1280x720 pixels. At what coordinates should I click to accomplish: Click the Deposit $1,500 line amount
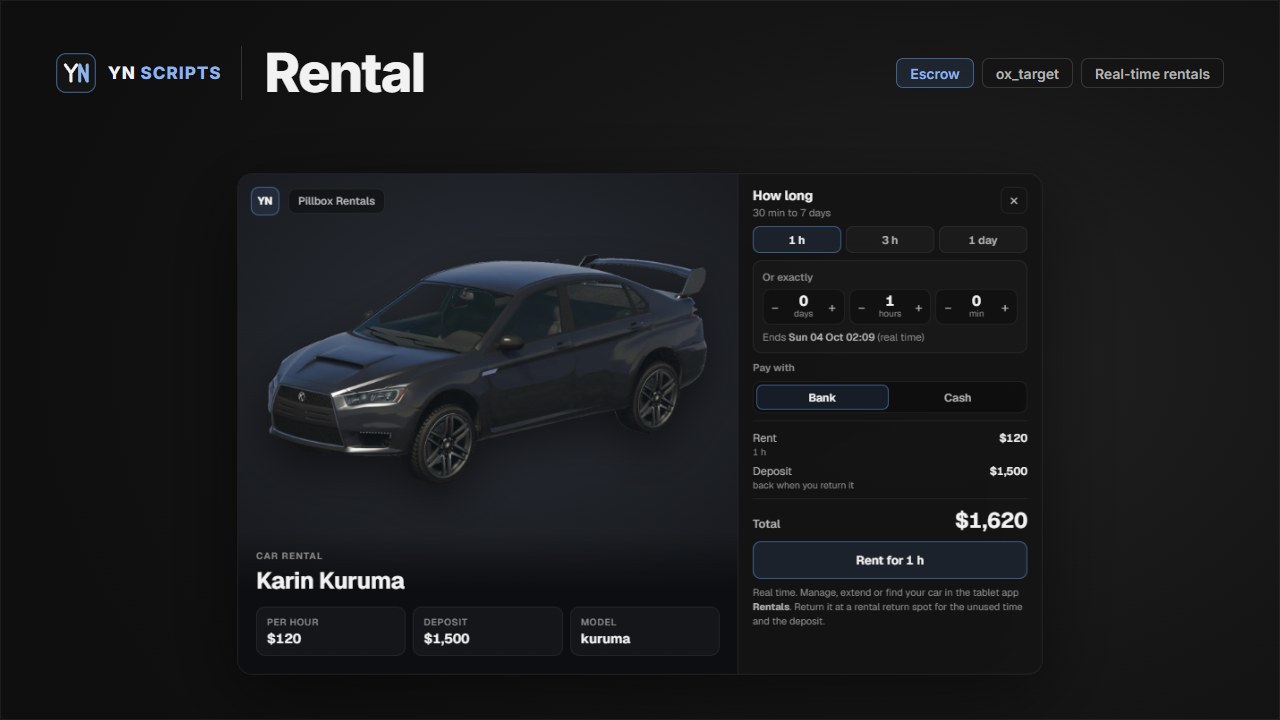pos(1008,471)
